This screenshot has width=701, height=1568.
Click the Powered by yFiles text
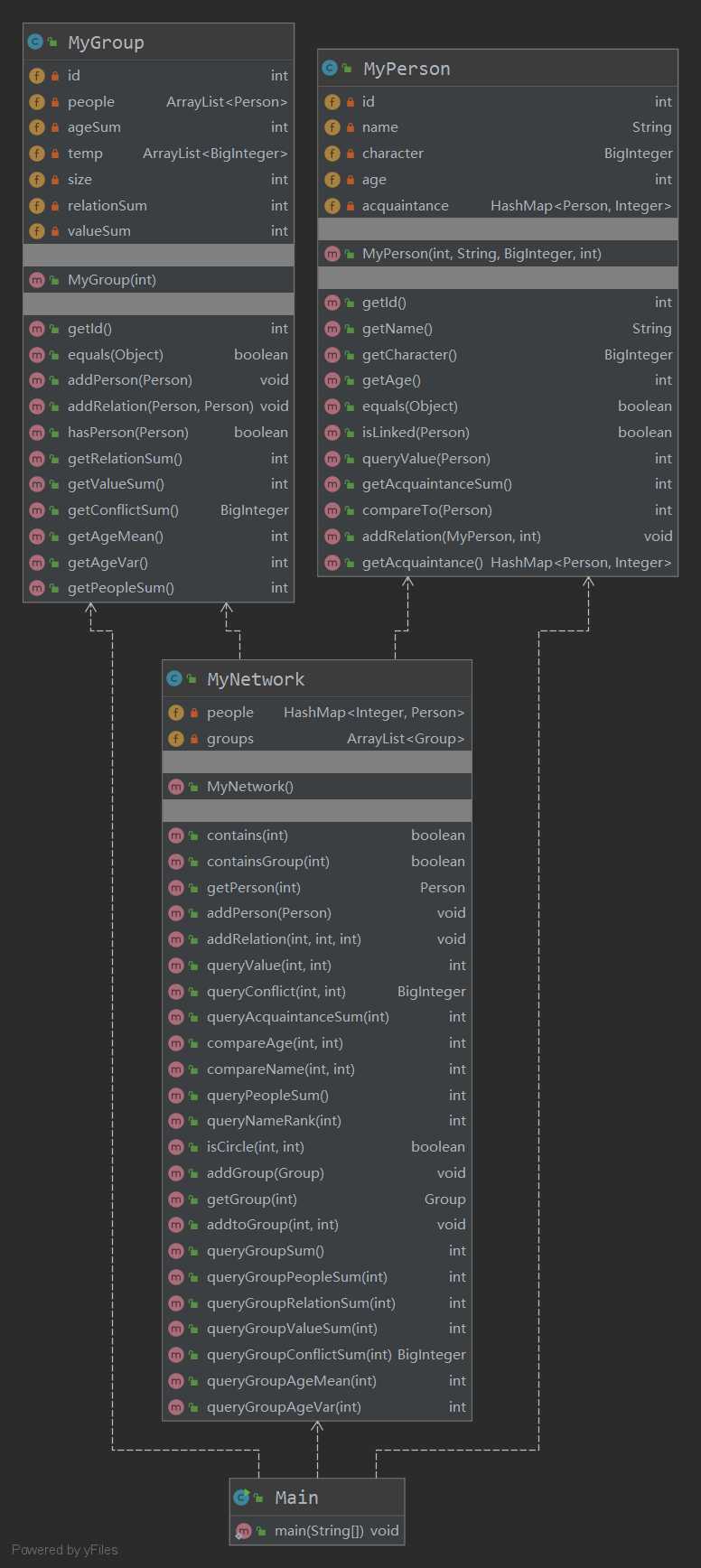(65, 1550)
